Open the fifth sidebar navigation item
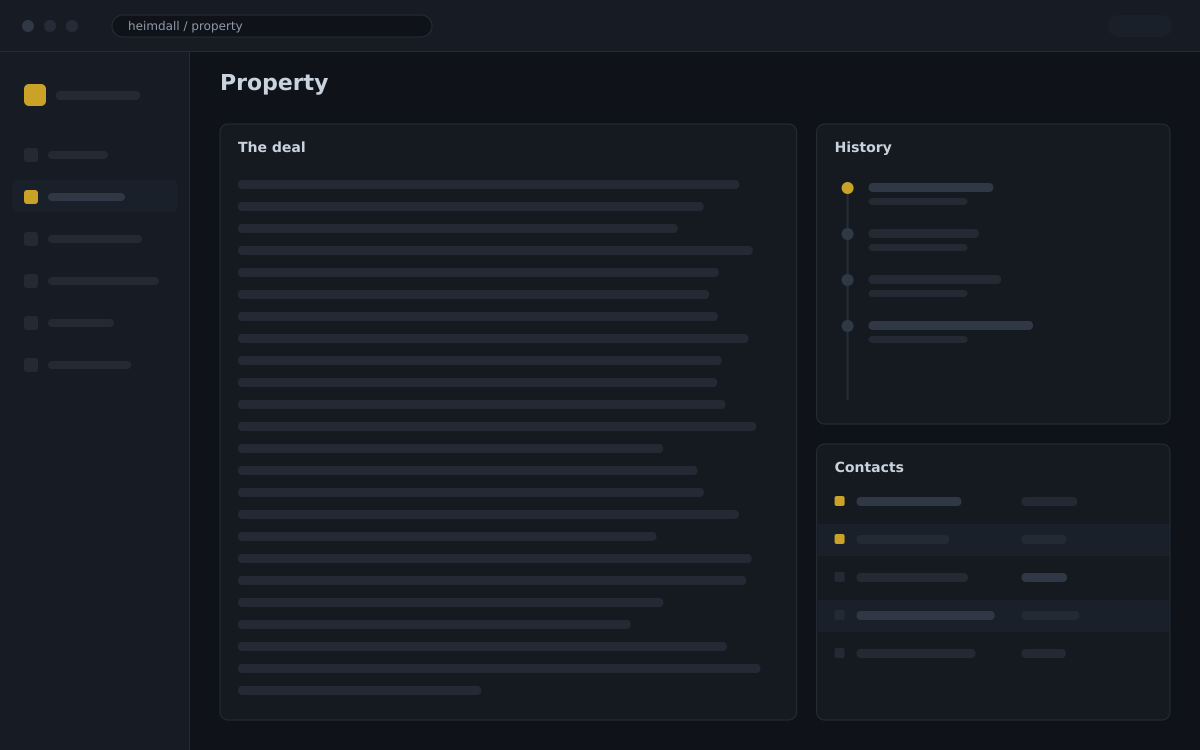 [95, 323]
